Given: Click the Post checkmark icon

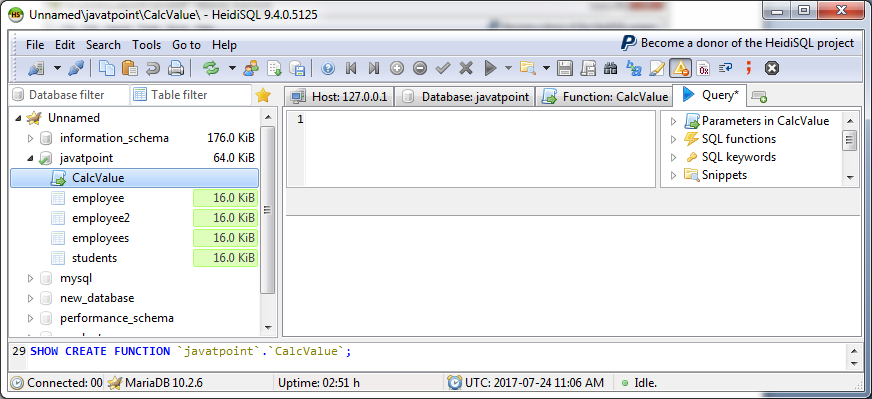Looking at the screenshot, I should coord(443,68).
